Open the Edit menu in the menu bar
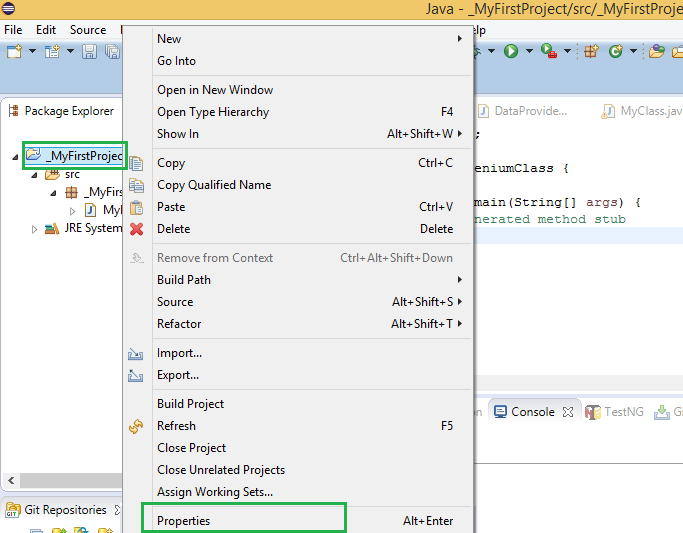Screen dimensions: 683x533 click(46, 30)
